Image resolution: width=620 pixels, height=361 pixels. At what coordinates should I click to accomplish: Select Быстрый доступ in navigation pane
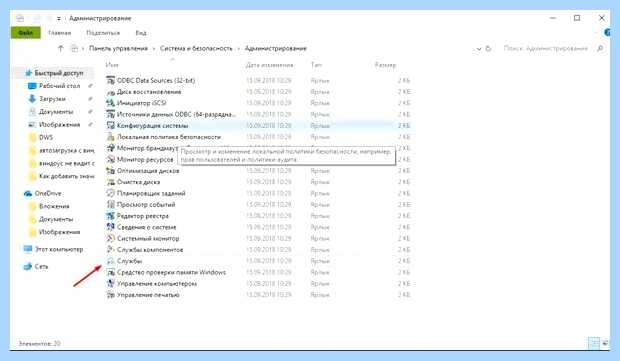pos(59,73)
